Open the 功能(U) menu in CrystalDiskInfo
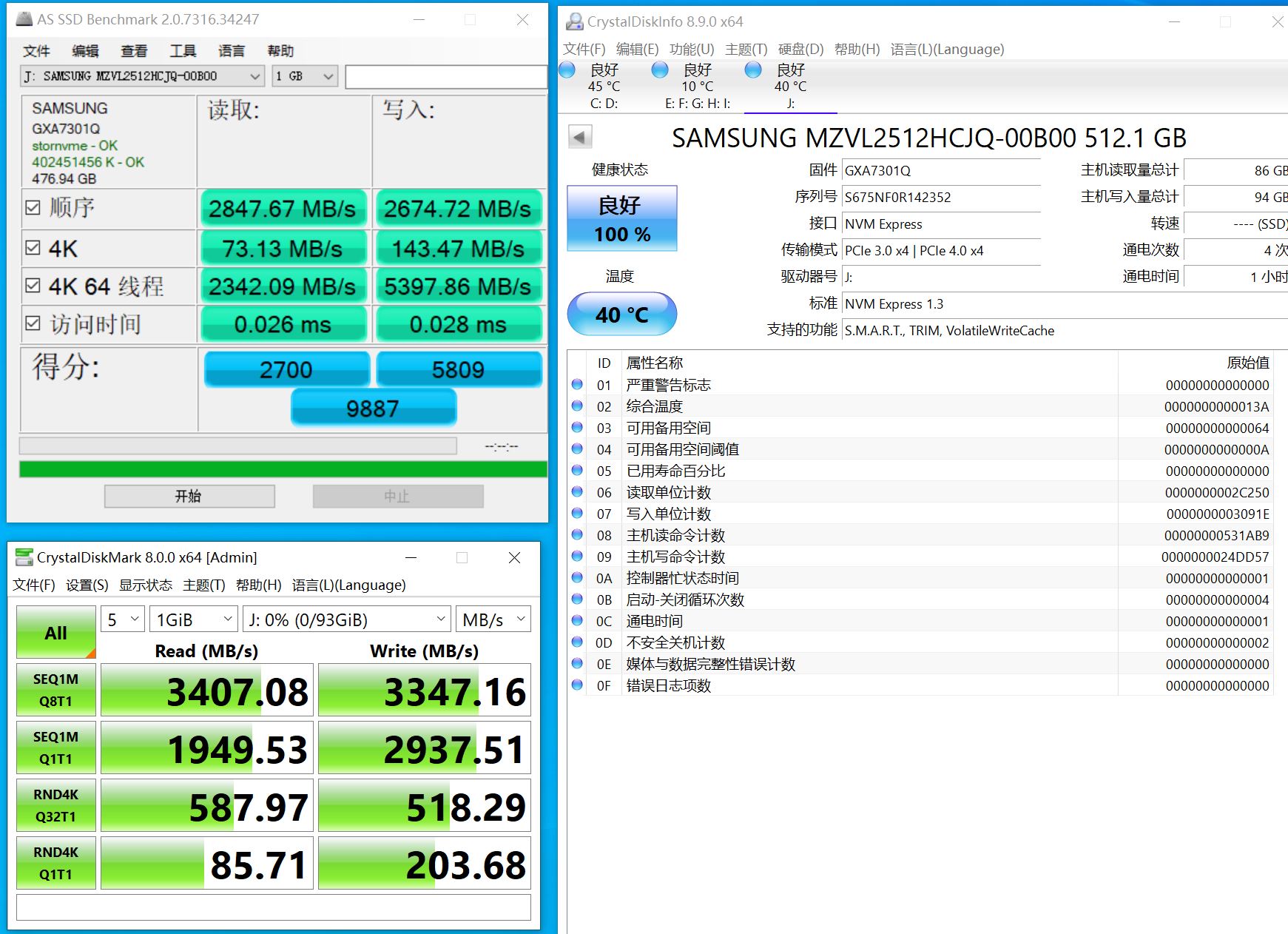 point(692,49)
